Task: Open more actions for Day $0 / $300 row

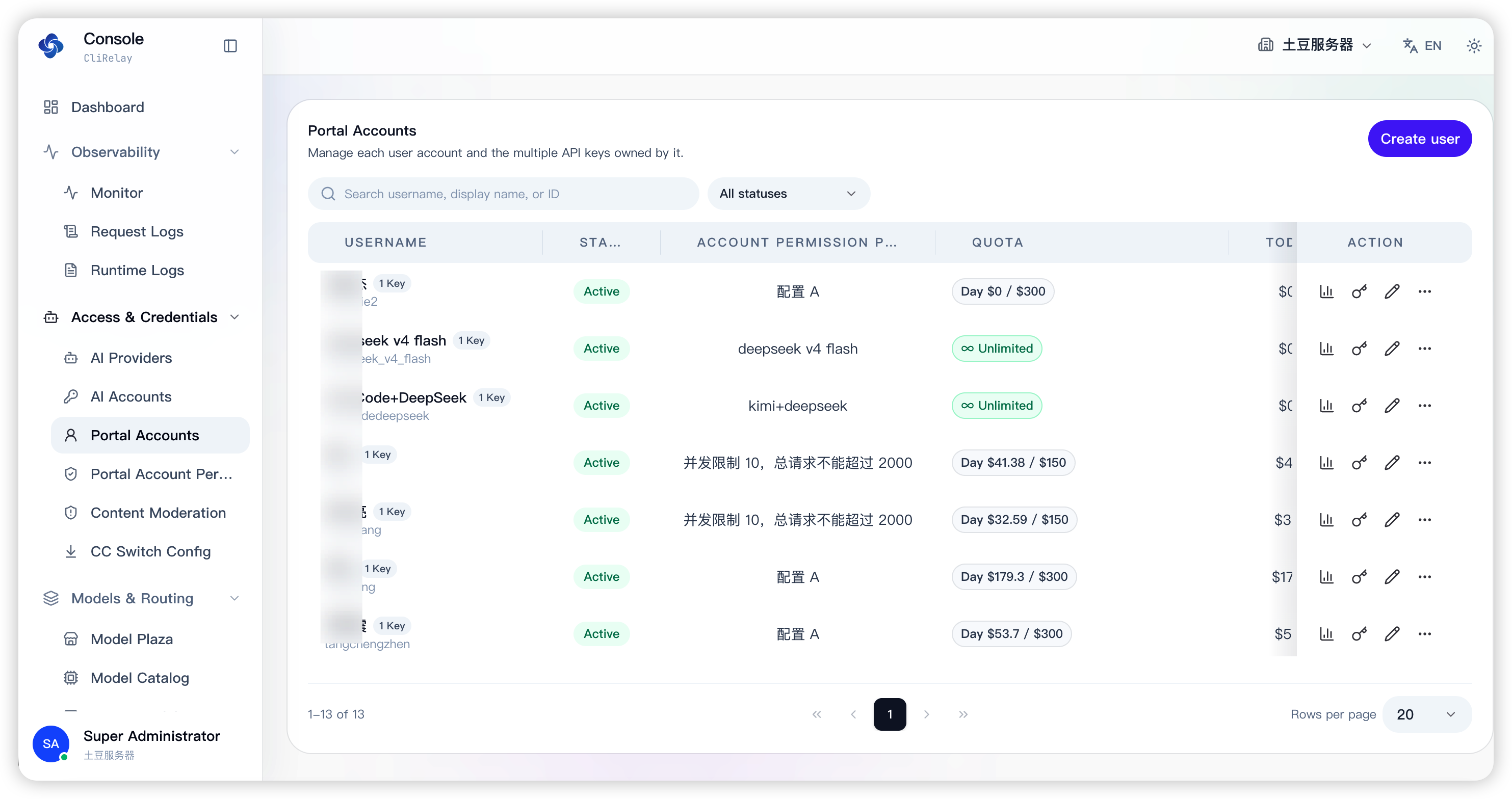Action: [x=1424, y=291]
